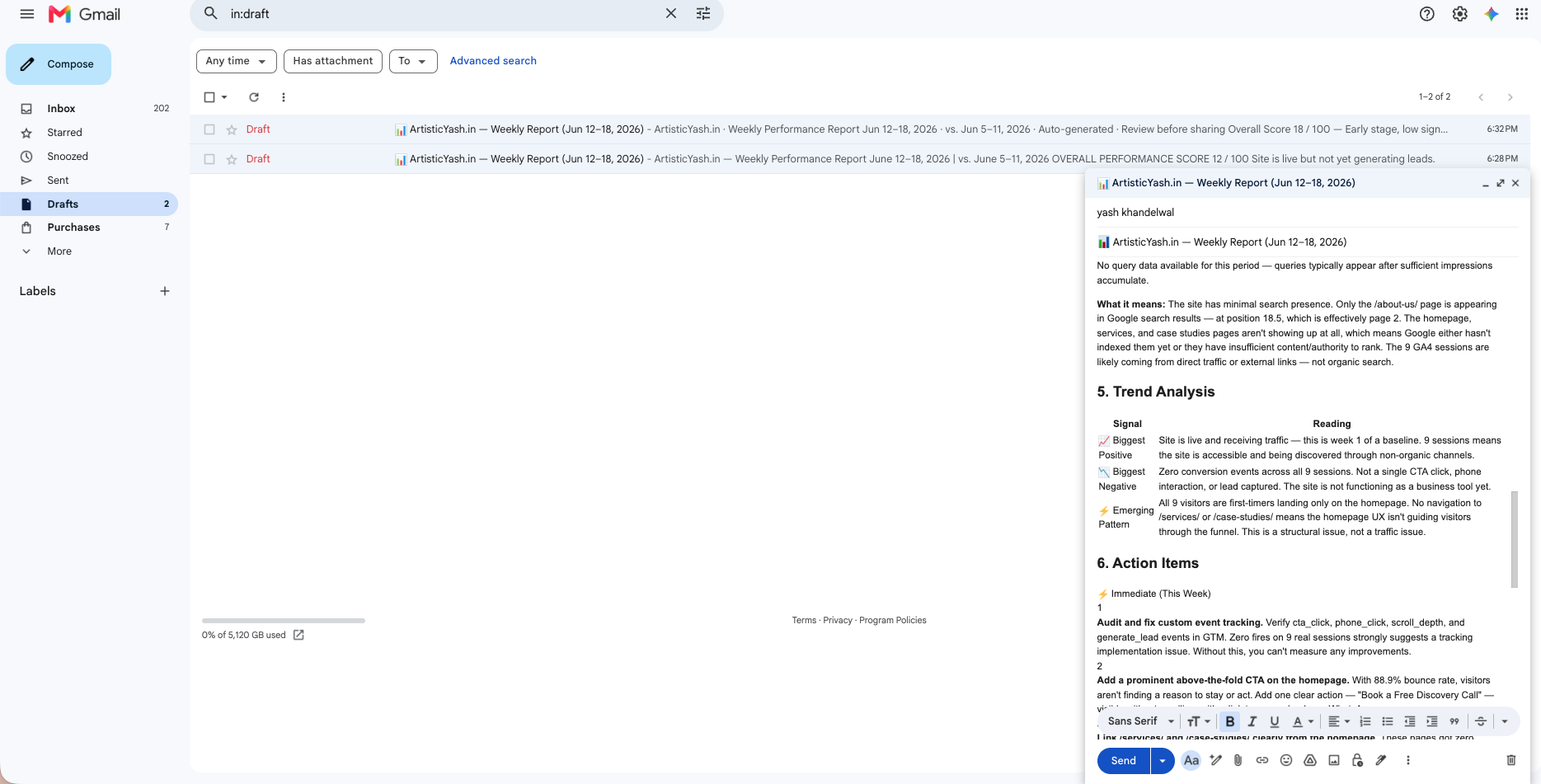Viewport: 1541px width, 784px height.
Task: Show search options slider icon
Action: 703,14
